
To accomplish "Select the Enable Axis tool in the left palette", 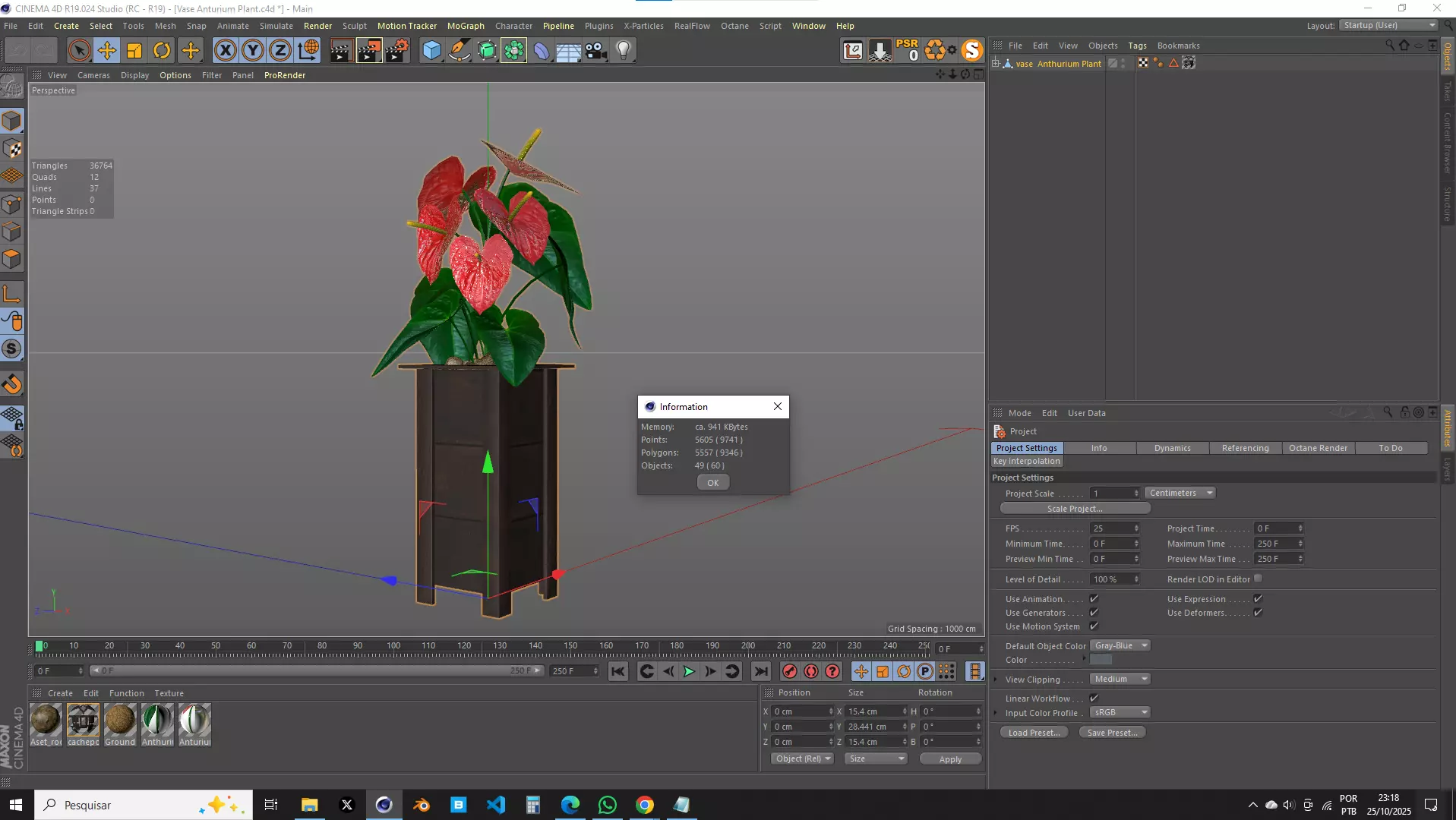I will [x=12, y=294].
